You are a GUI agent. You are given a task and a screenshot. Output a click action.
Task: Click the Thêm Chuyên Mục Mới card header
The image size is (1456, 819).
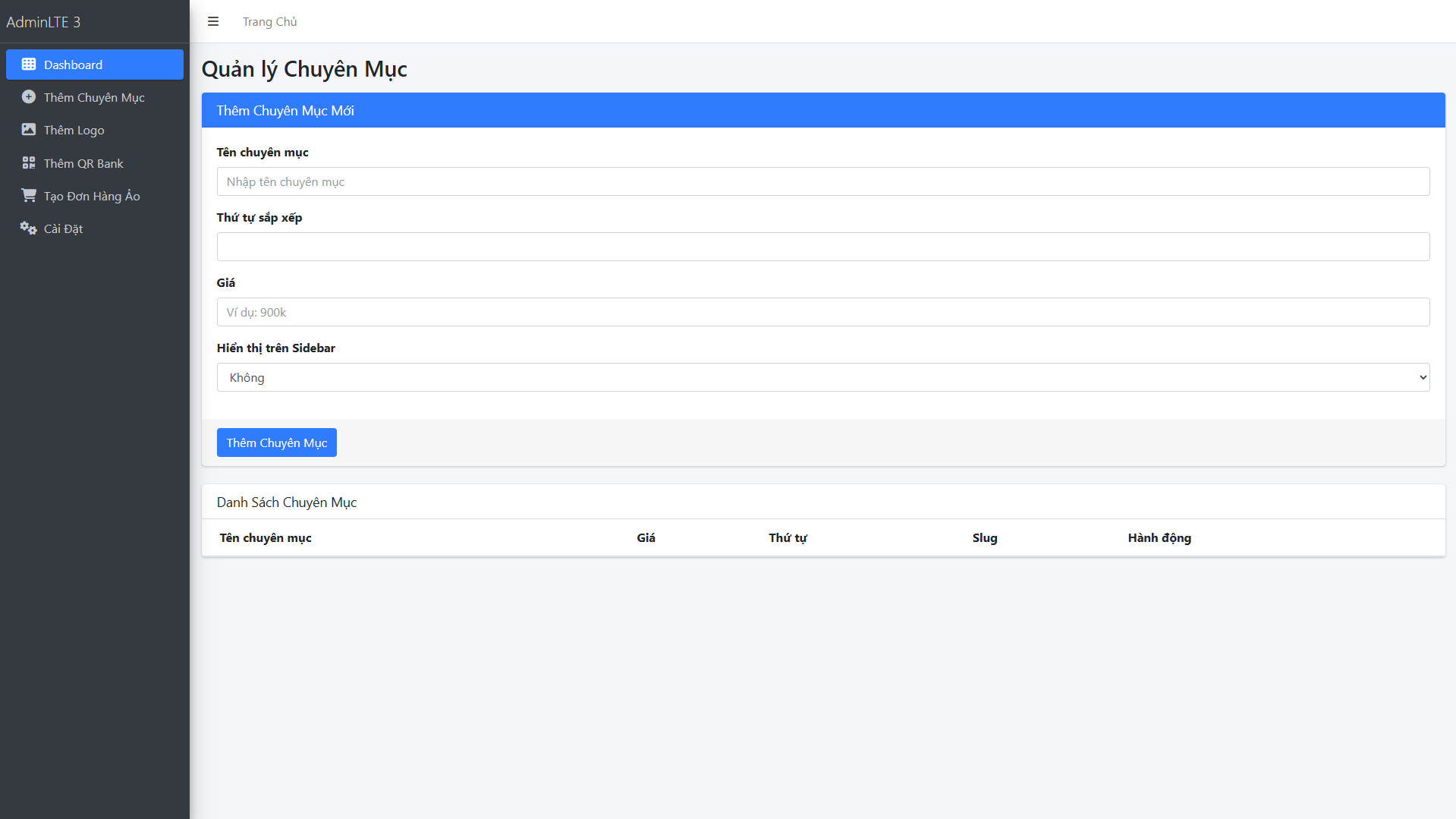pos(822,111)
